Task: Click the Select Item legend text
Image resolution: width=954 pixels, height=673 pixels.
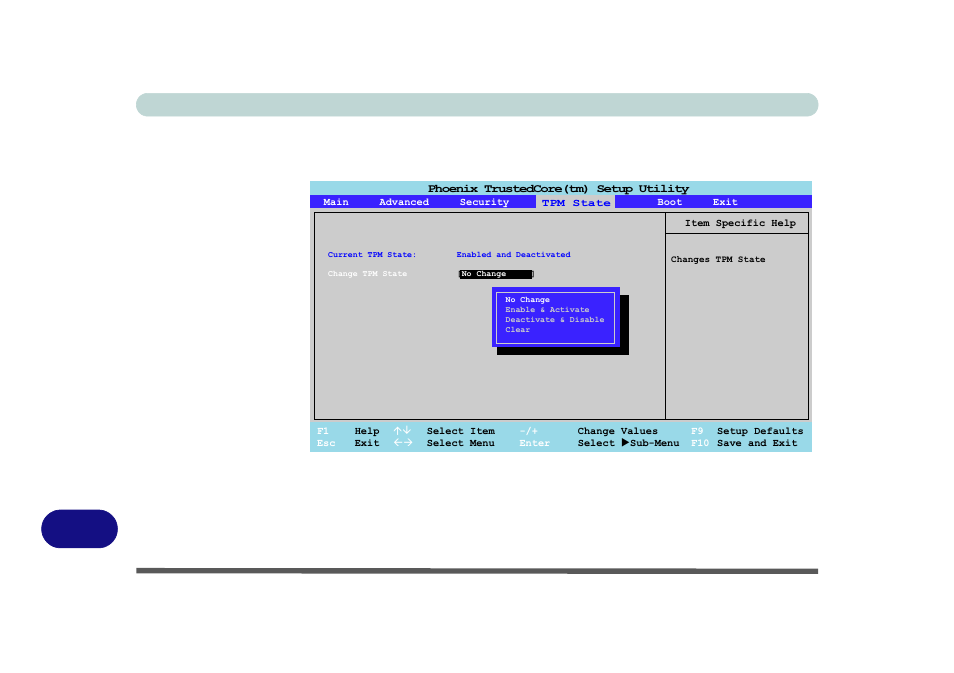Action: pyautogui.click(x=461, y=431)
